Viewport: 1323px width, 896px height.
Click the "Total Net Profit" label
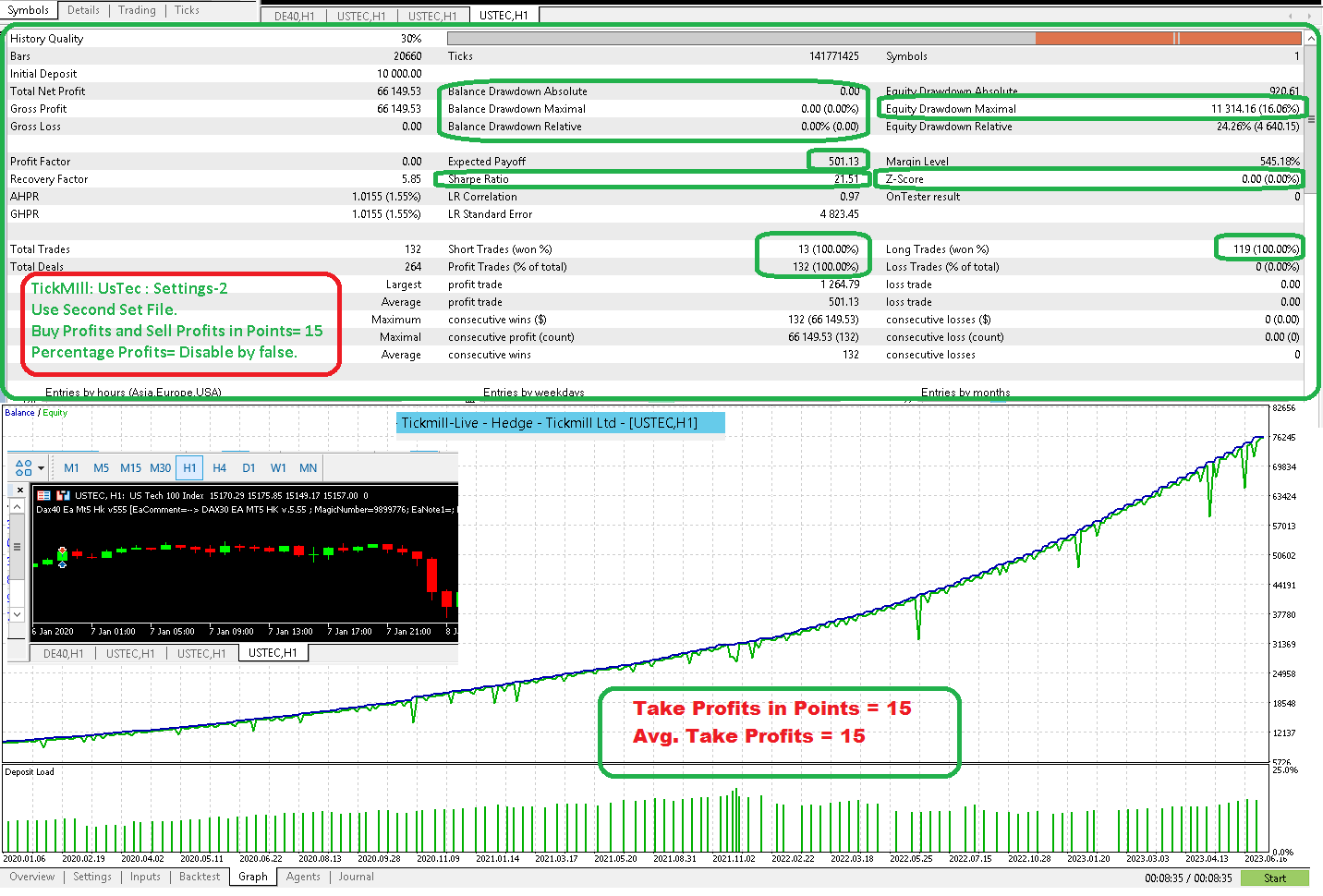coord(47,91)
